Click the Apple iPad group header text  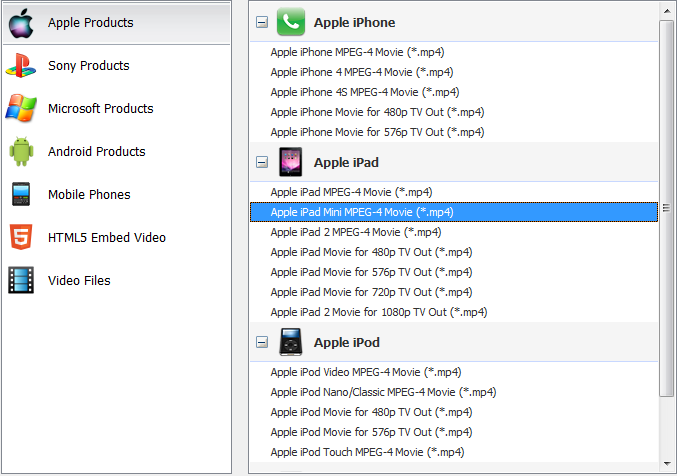coord(346,162)
